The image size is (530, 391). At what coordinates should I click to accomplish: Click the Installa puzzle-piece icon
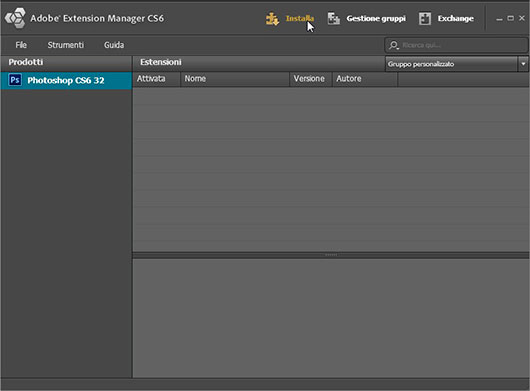click(x=272, y=19)
